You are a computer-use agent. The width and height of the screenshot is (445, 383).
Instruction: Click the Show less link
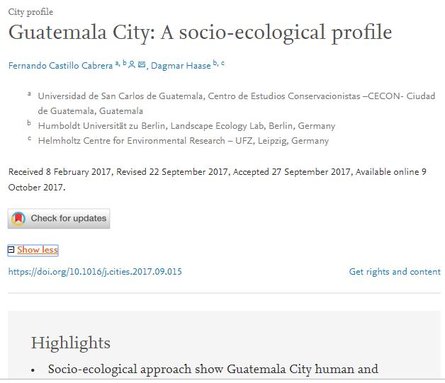point(37,250)
